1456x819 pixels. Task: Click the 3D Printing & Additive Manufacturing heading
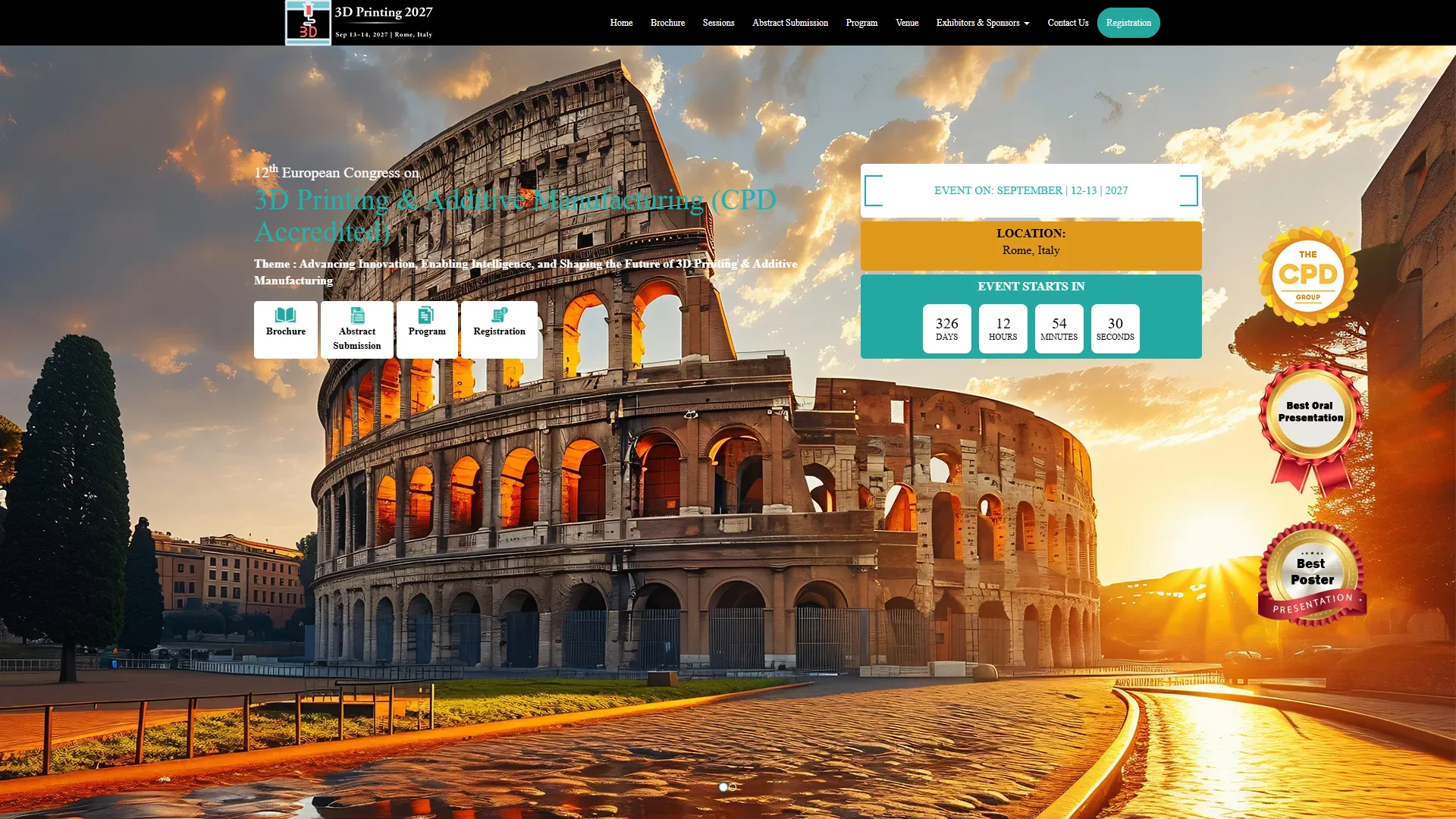point(516,215)
